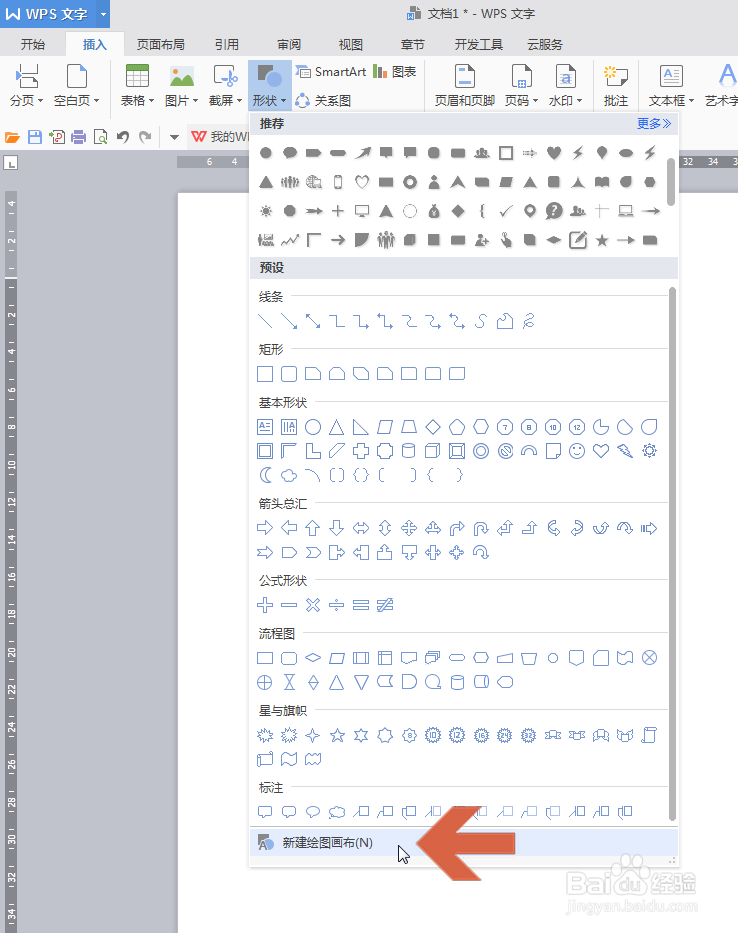Choose the cloud shape in 基本形状
The height and width of the screenshot is (933, 738).
pos(289,475)
